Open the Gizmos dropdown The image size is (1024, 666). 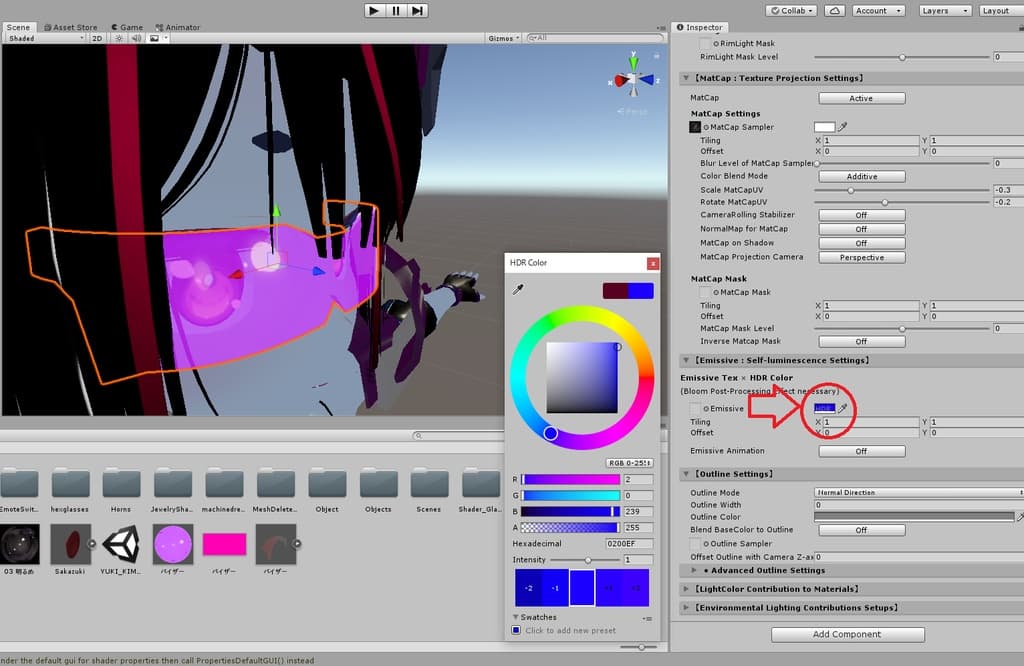503,38
